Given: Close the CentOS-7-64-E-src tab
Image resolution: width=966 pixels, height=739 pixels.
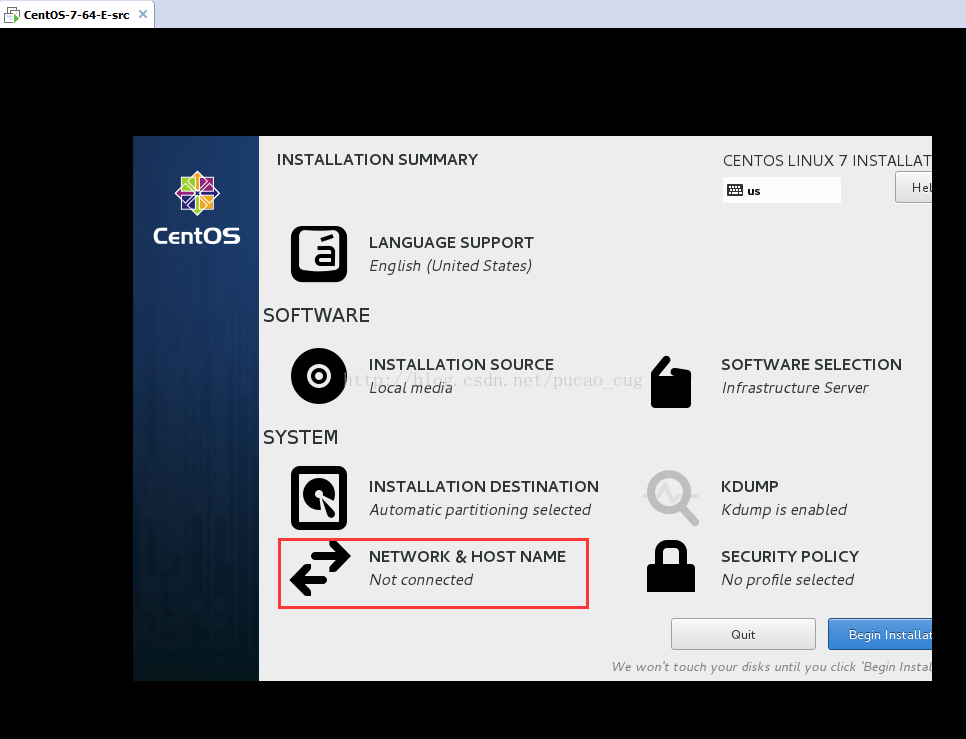Looking at the screenshot, I should click(143, 14).
